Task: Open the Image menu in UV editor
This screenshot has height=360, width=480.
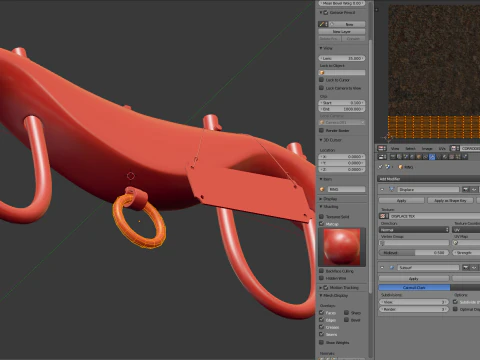Action: pos(427,148)
